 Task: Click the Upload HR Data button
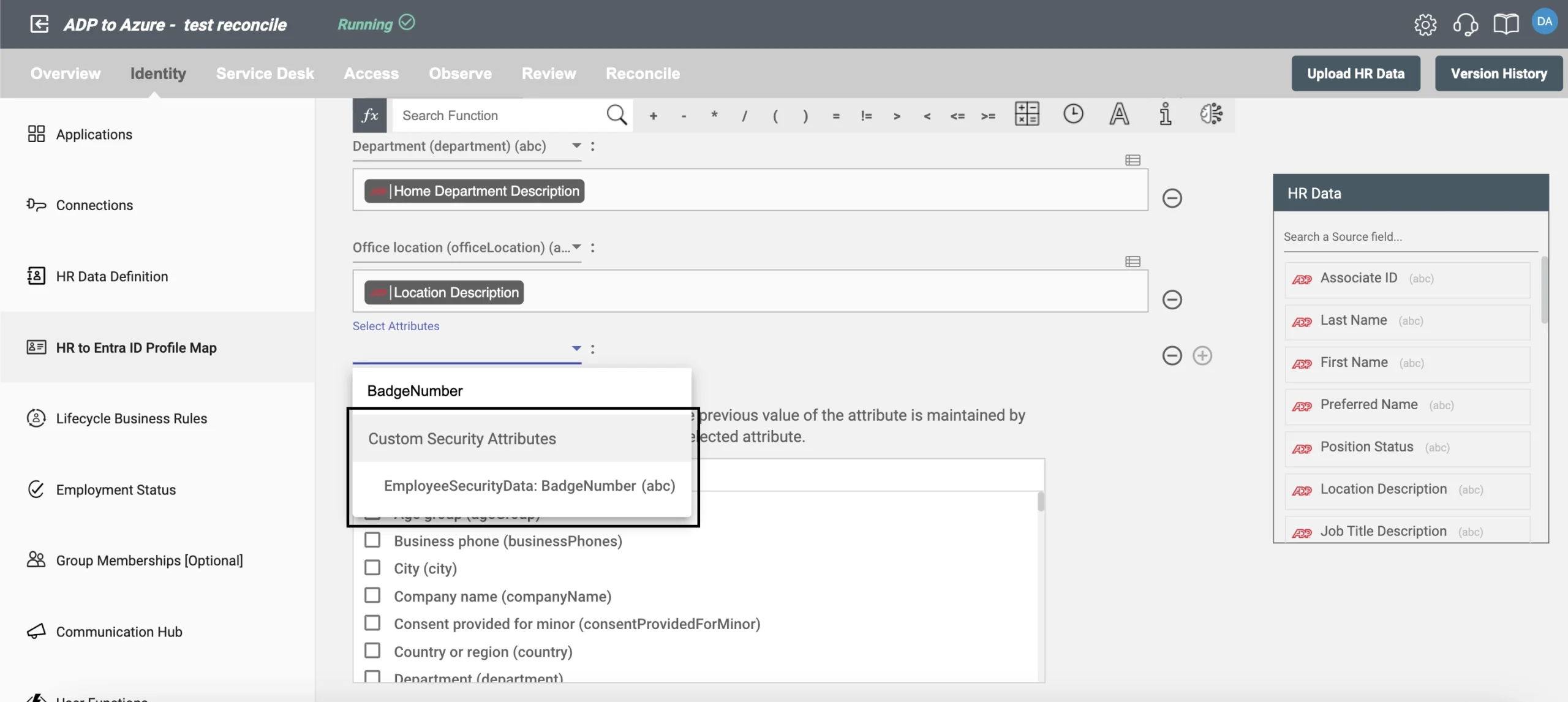pyautogui.click(x=1355, y=74)
